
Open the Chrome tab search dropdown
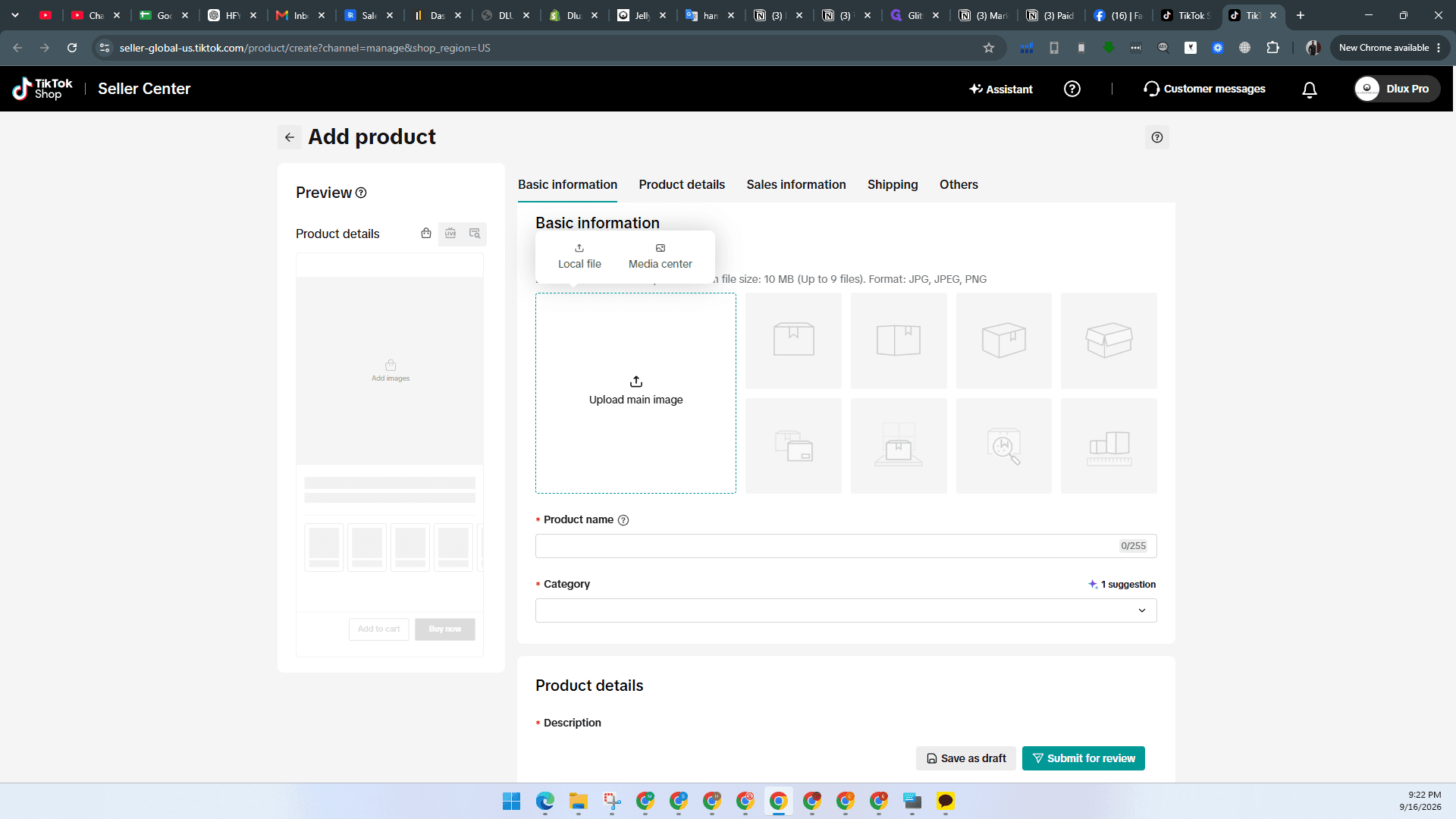point(15,15)
